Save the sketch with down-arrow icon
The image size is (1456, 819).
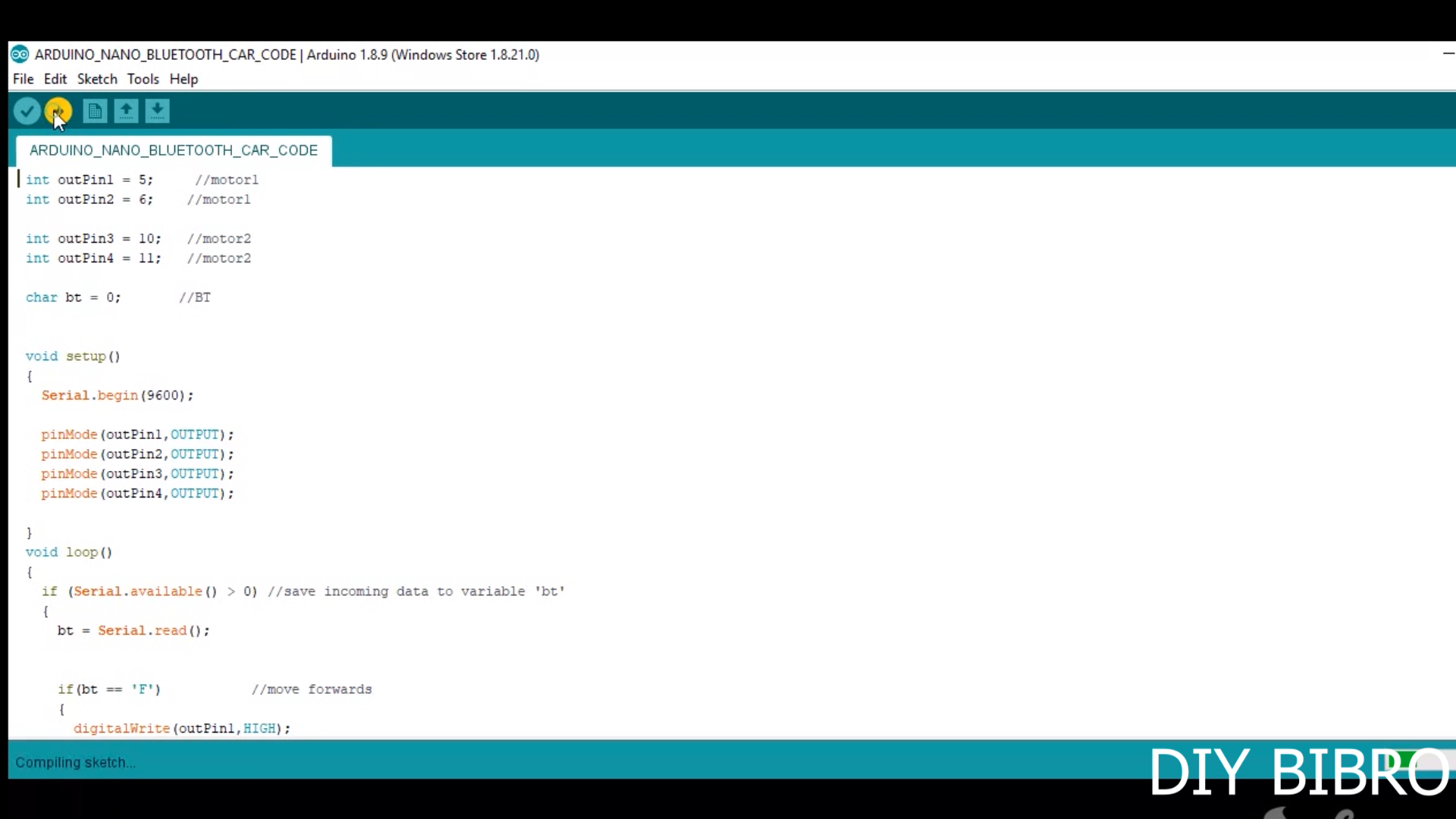point(157,111)
